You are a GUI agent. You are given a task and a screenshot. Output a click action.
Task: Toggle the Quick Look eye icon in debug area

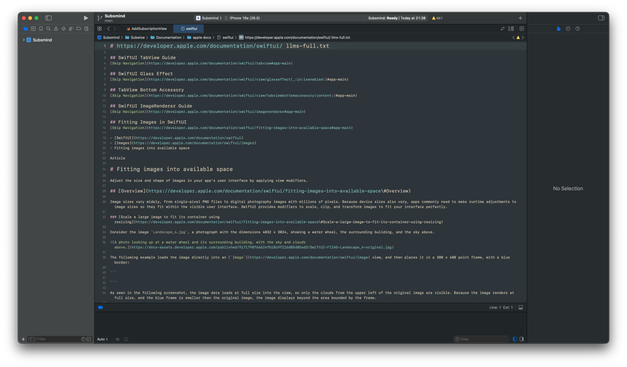[x=118, y=339]
